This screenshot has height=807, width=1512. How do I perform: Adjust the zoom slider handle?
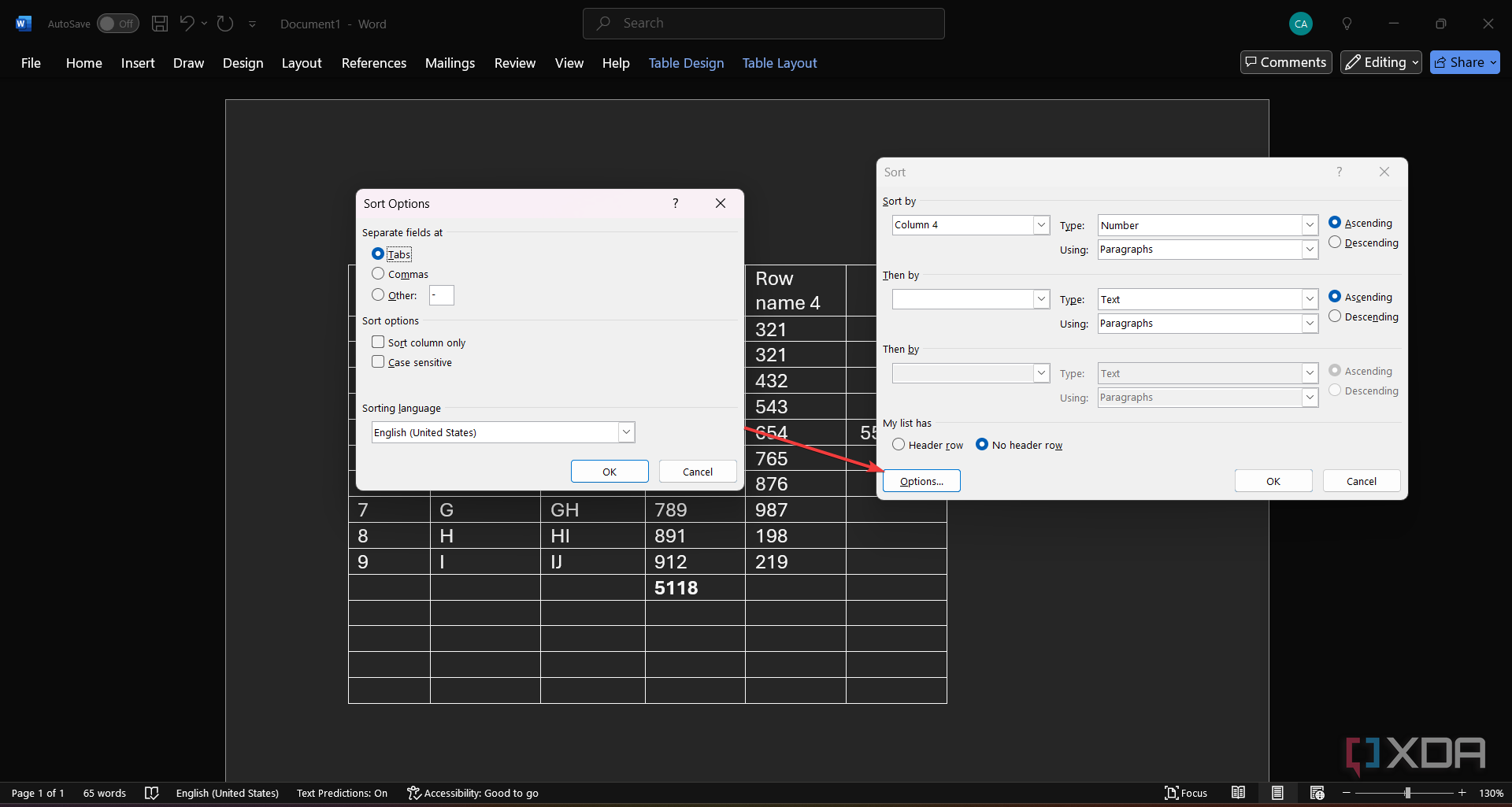(x=1407, y=793)
